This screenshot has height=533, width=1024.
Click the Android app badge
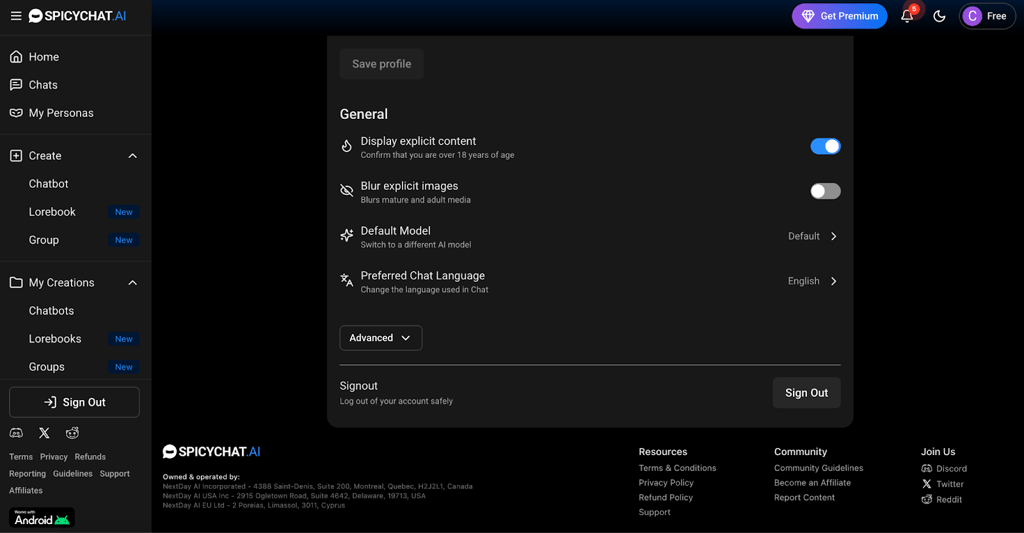(x=42, y=517)
